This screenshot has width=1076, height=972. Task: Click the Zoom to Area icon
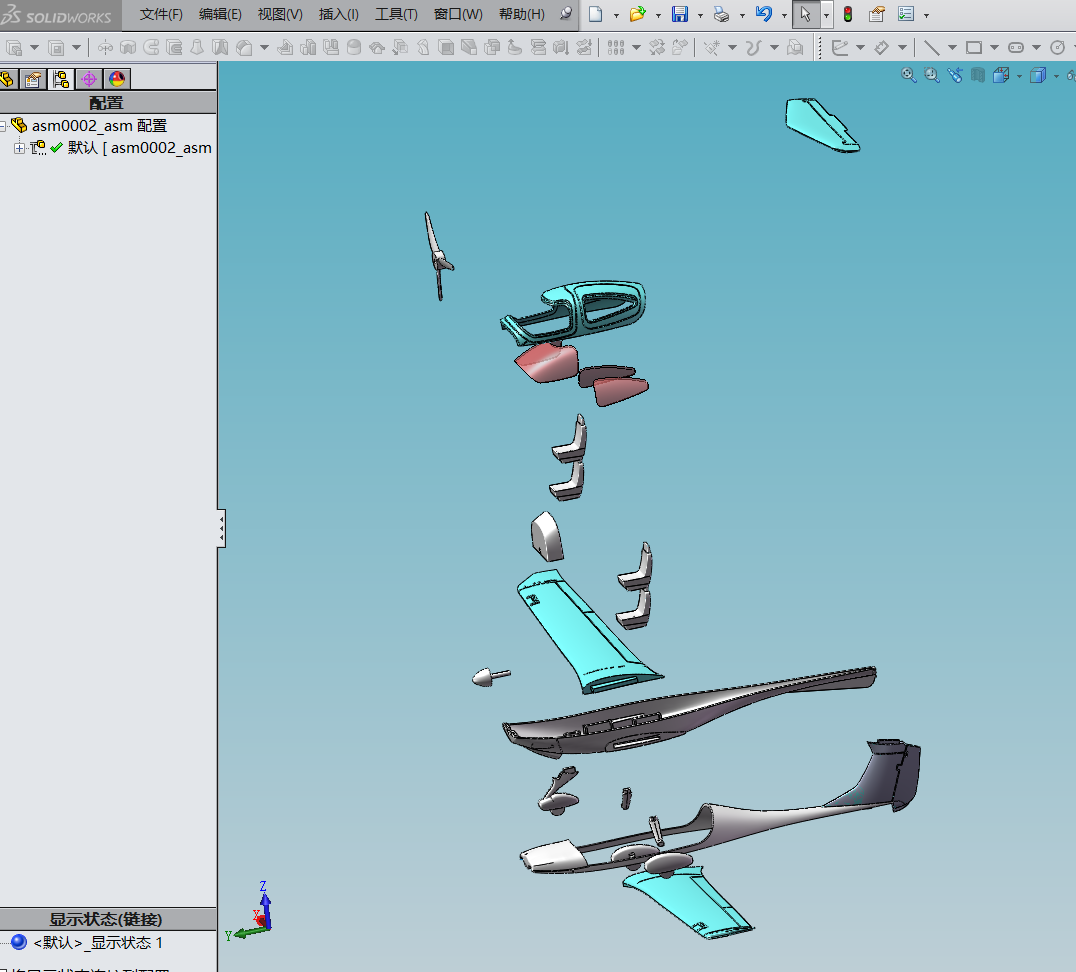(931, 75)
